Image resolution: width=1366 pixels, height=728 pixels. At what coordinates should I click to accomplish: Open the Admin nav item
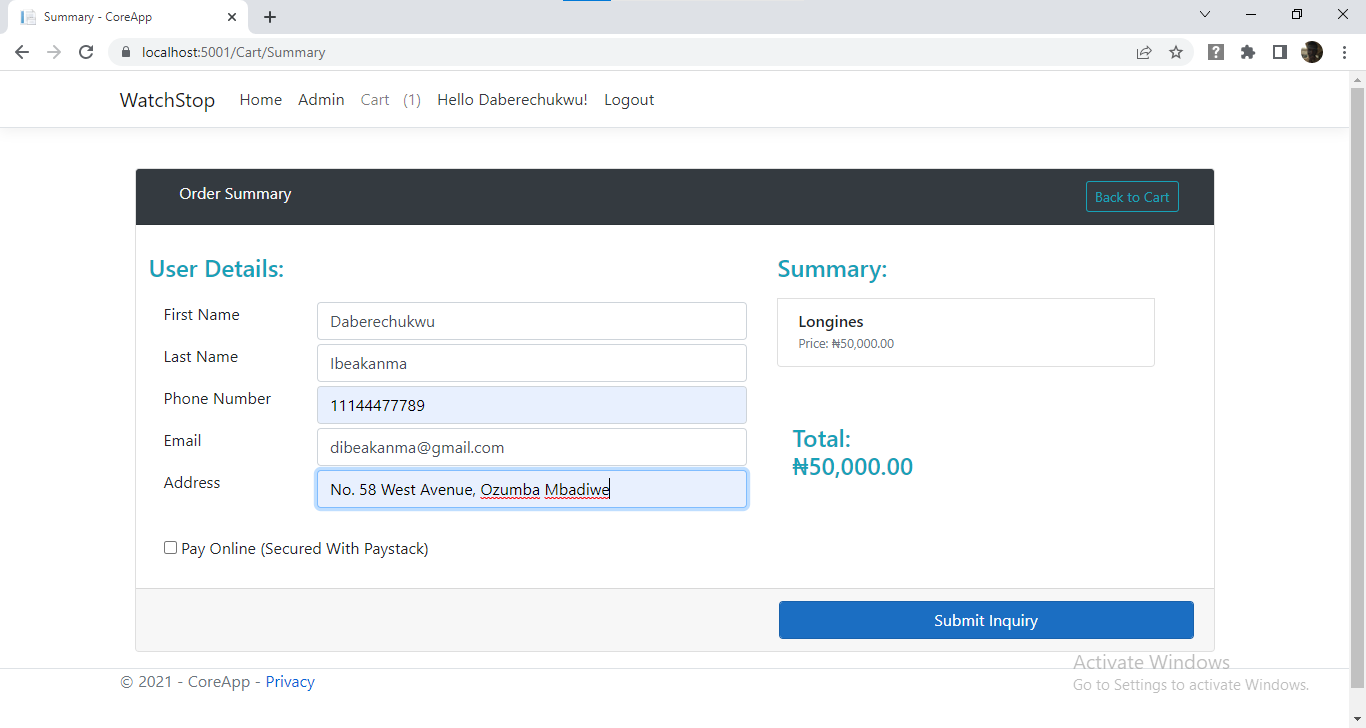[321, 100]
